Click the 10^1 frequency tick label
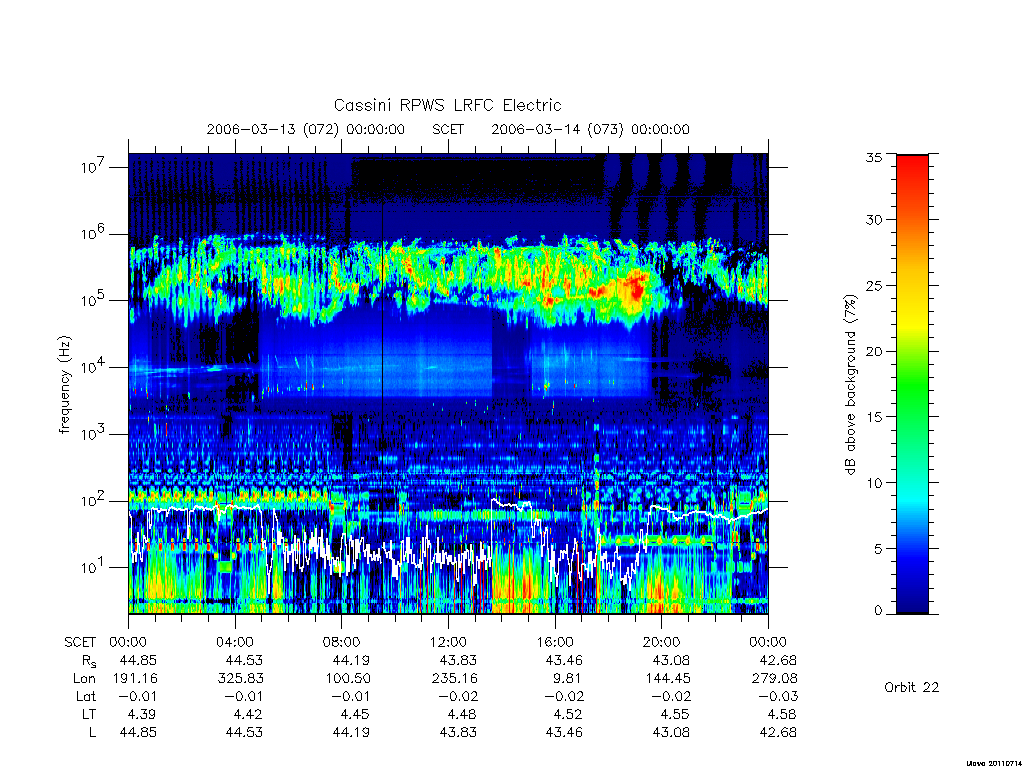This screenshot has width=1024, height=768. tap(93, 566)
